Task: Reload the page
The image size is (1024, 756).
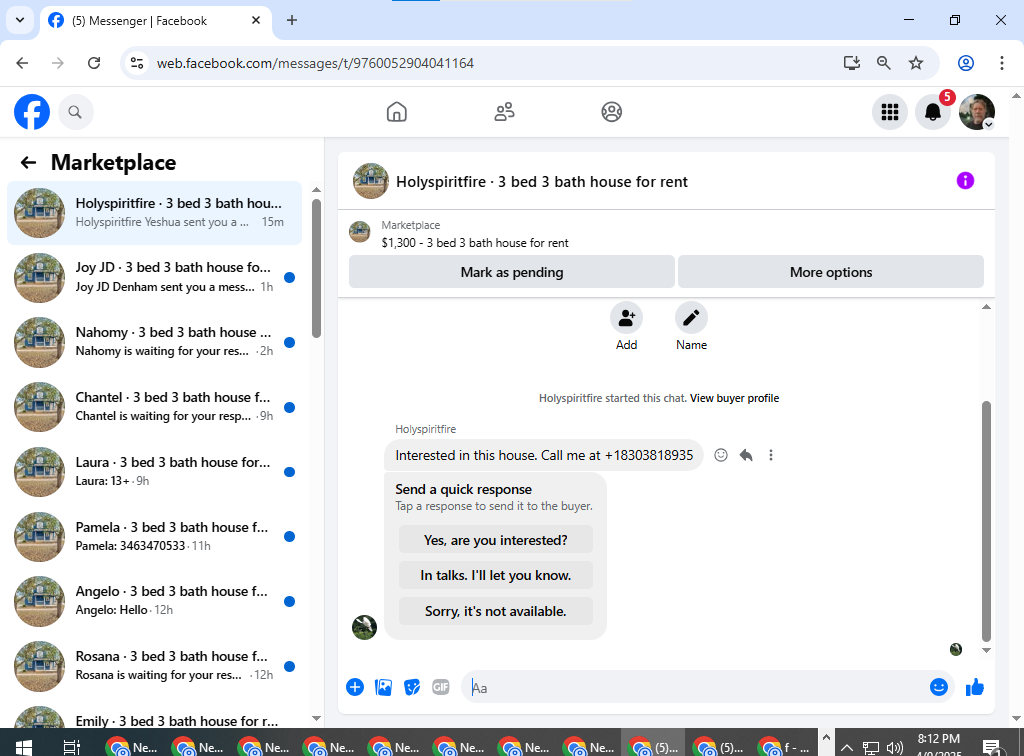Action: (x=94, y=63)
